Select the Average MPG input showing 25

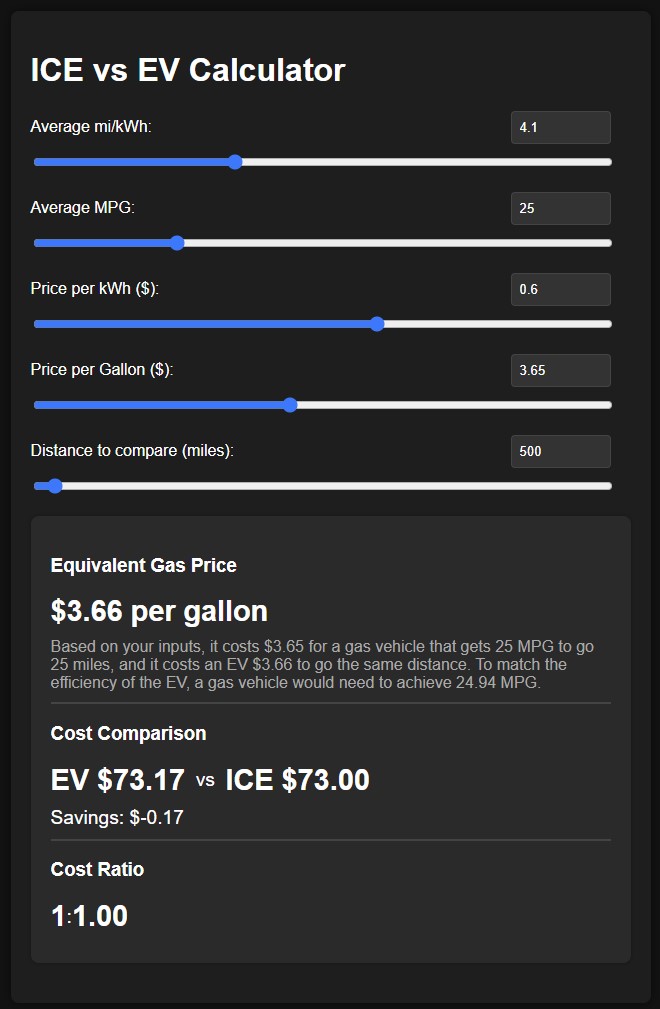pos(560,208)
